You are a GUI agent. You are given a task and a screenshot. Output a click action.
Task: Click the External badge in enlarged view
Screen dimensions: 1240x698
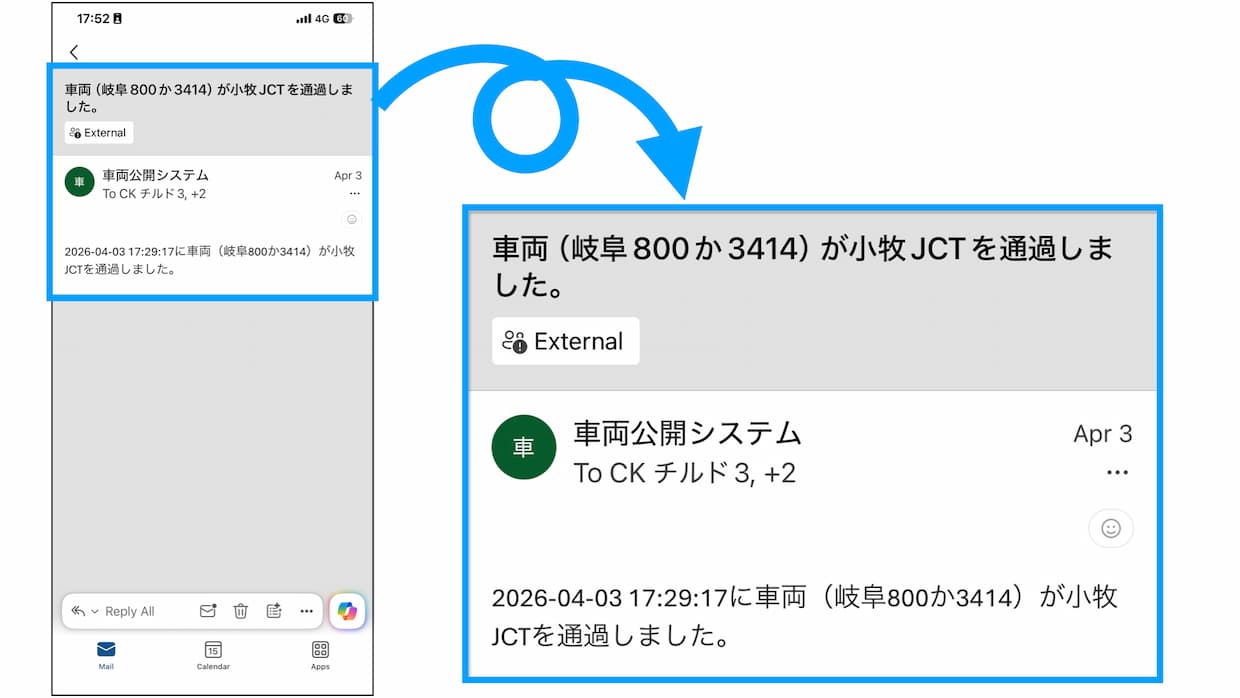coord(566,342)
